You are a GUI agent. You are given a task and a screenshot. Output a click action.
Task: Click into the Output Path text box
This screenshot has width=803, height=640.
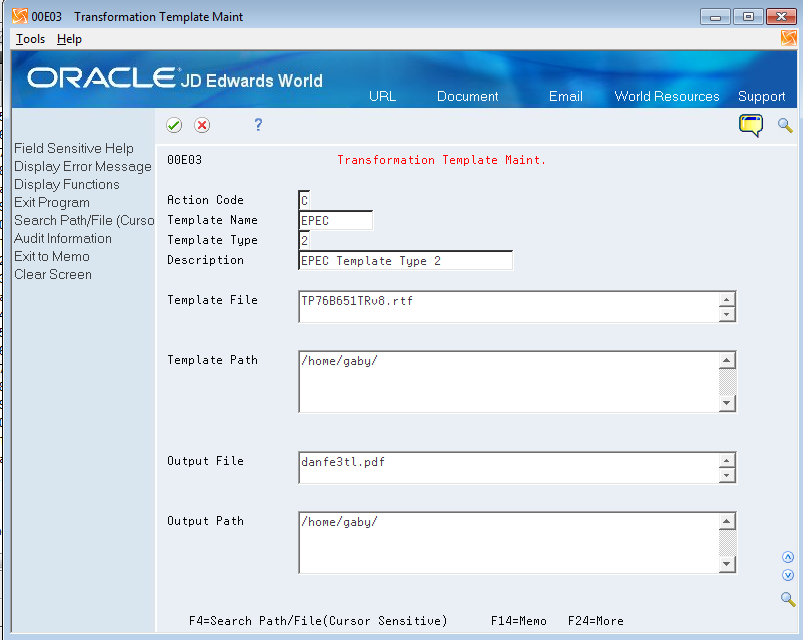click(x=509, y=542)
